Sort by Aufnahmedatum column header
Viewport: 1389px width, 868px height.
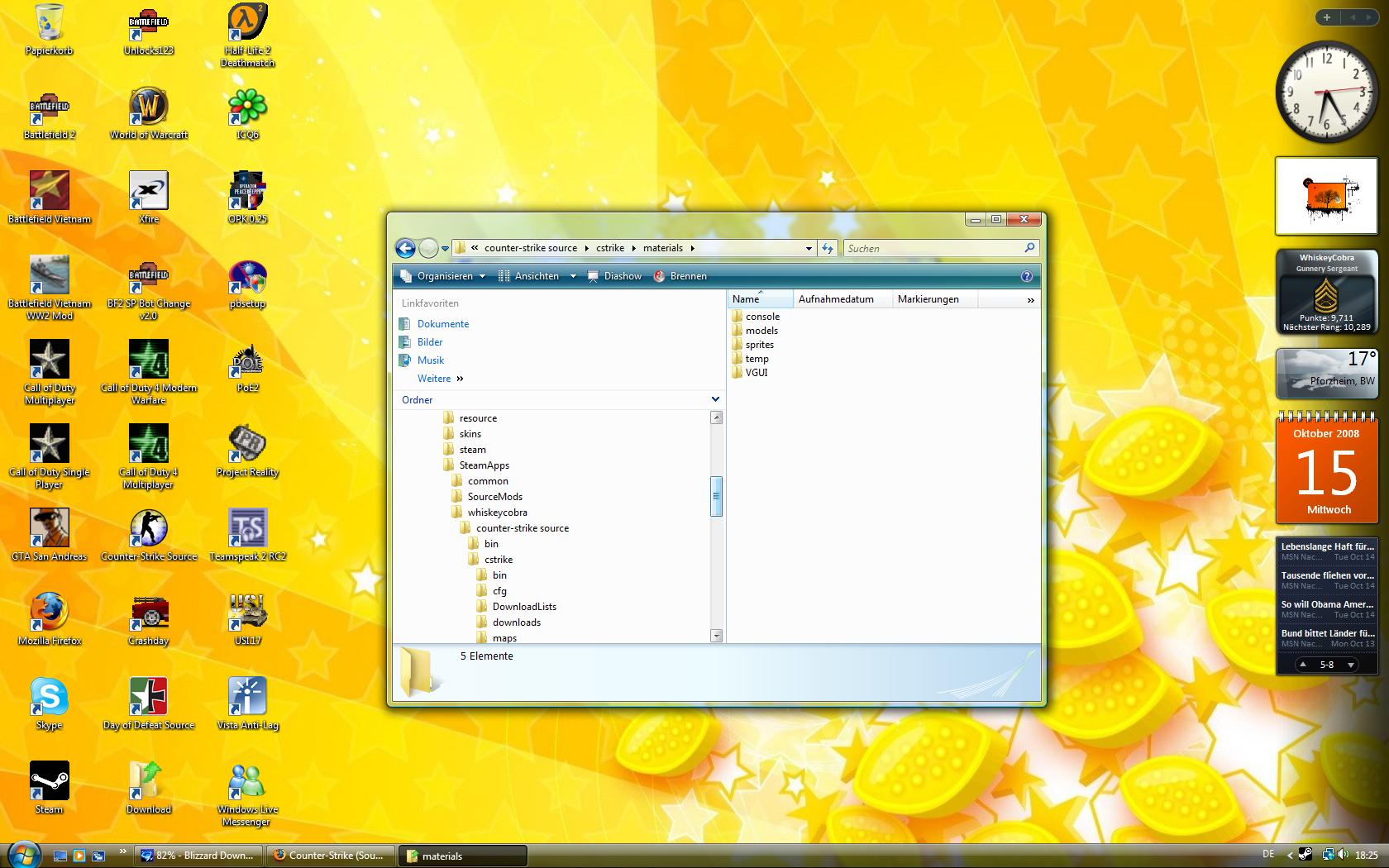843,299
